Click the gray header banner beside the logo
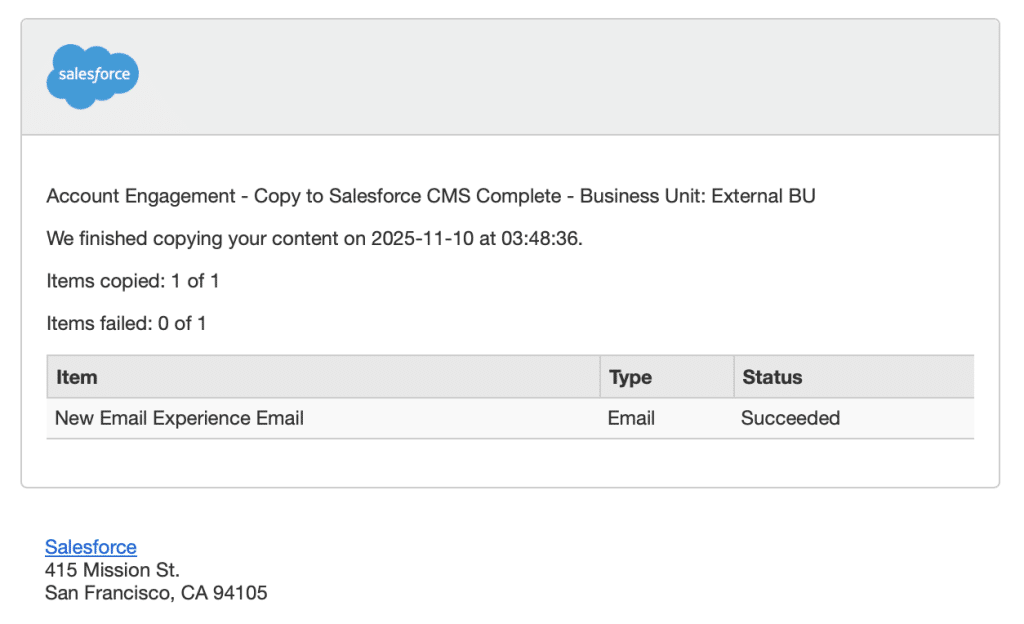This screenshot has width=1024, height=624. 560,77
